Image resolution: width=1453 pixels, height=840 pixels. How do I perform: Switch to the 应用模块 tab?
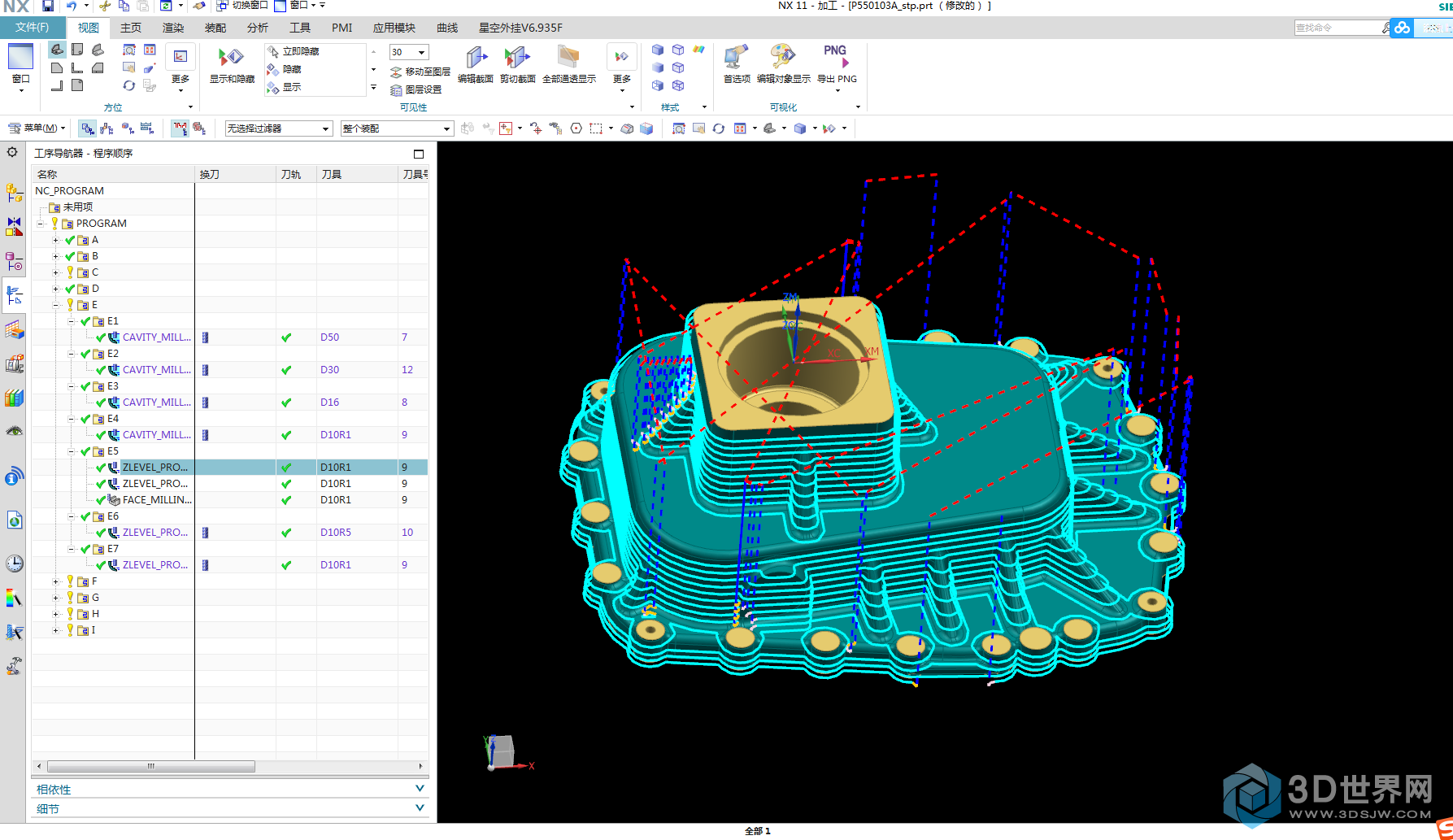click(394, 28)
